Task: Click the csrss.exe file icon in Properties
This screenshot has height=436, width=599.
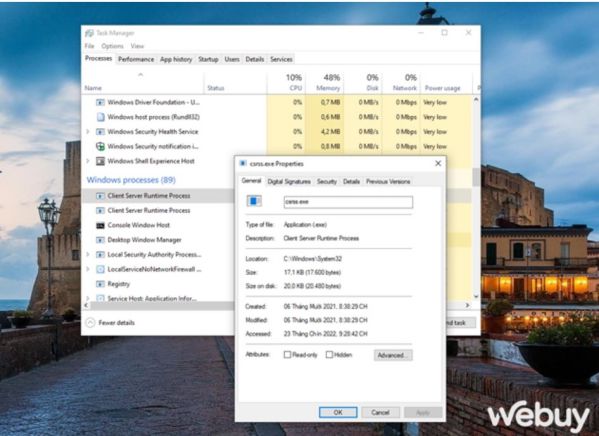Action: (254, 201)
